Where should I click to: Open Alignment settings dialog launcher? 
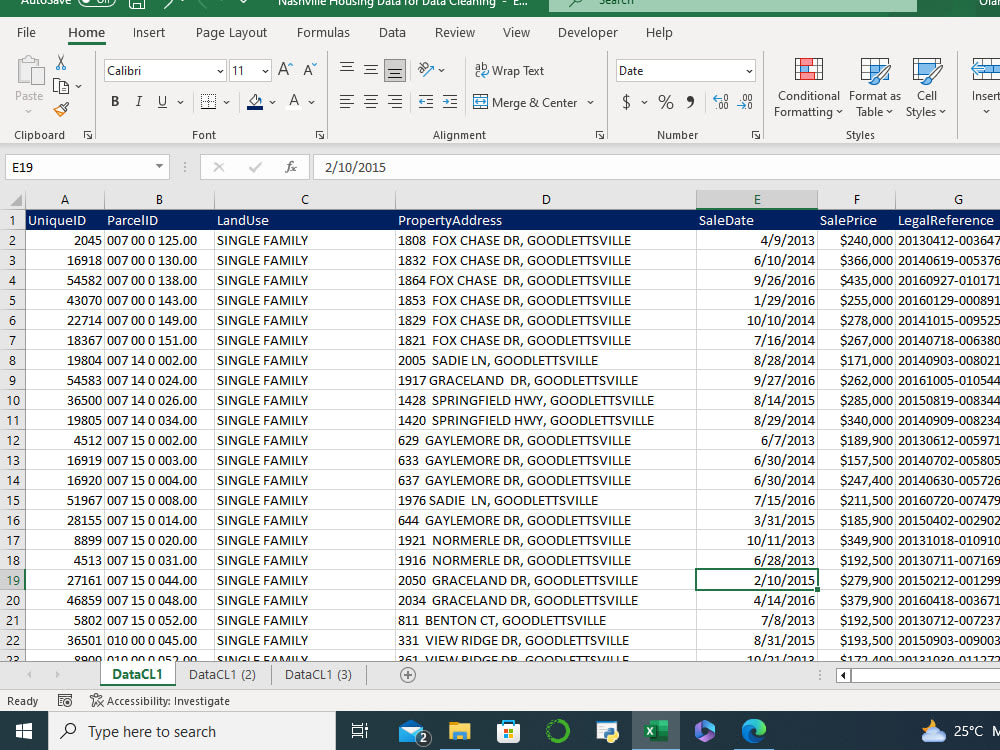[x=599, y=135]
